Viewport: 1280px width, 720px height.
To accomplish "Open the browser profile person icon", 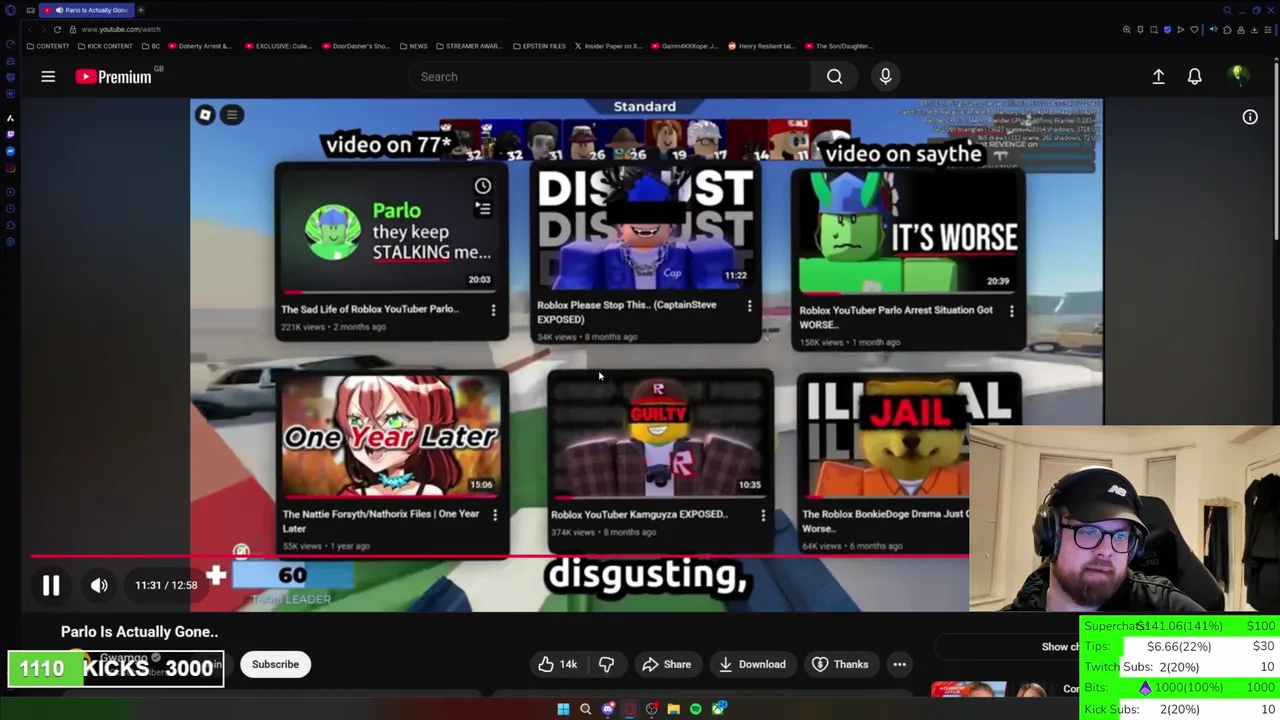I will click(x=1241, y=30).
